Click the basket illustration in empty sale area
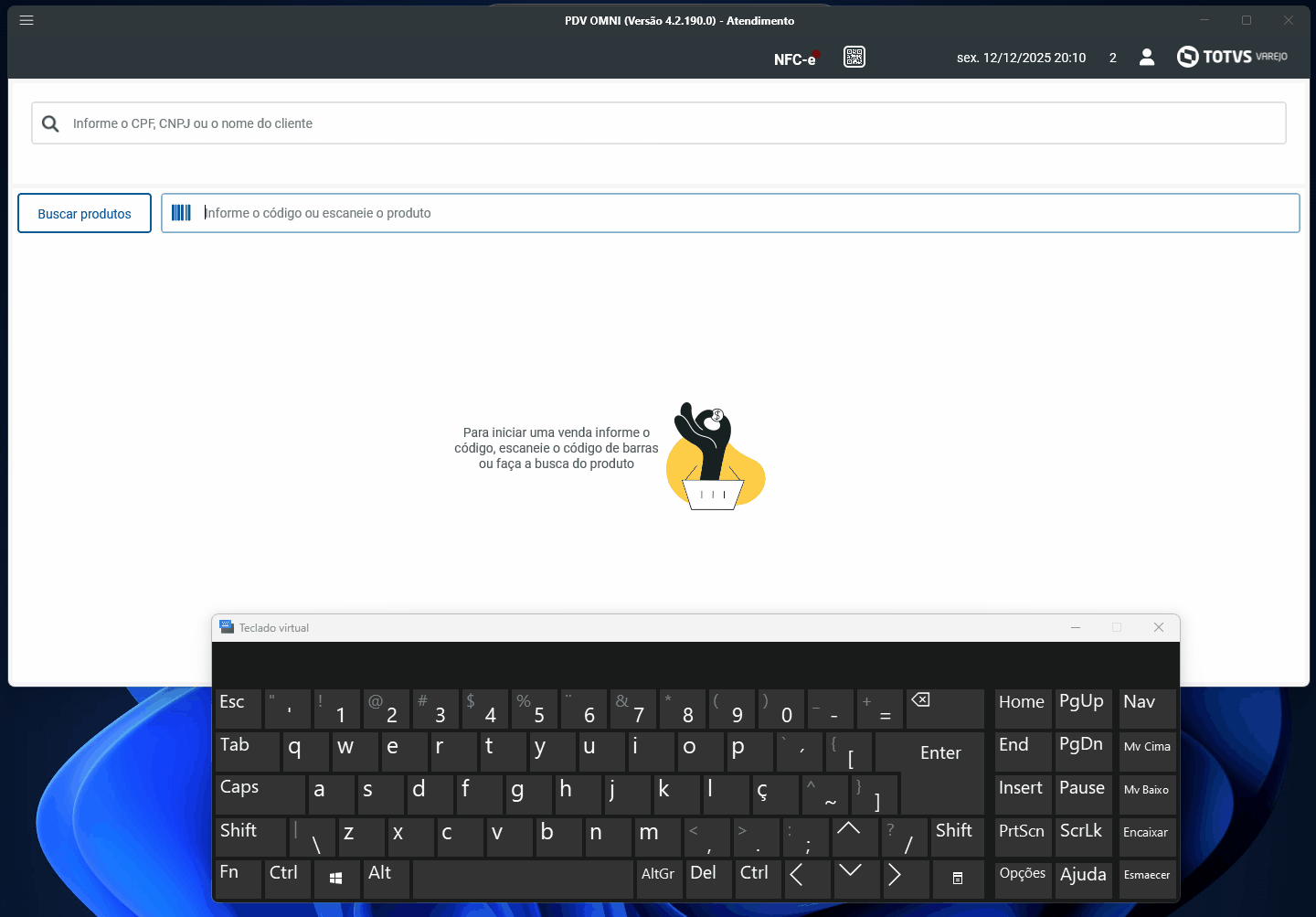Screen dimensions: 1316x917 tap(716, 456)
